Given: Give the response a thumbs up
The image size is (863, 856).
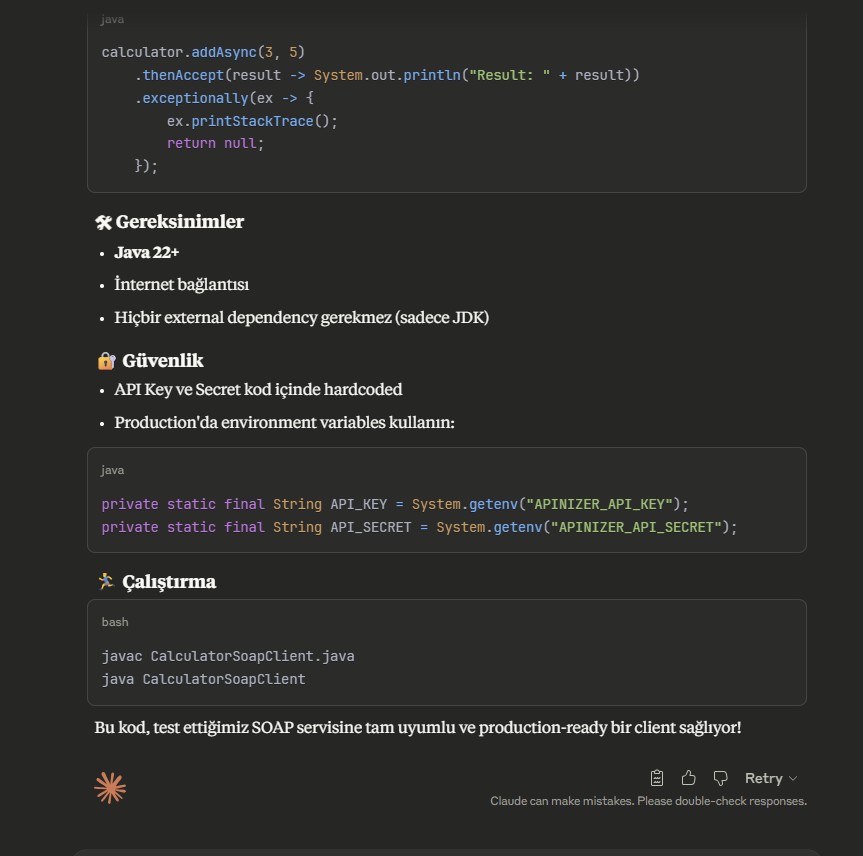Looking at the screenshot, I should pyautogui.click(x=688, y=778).
